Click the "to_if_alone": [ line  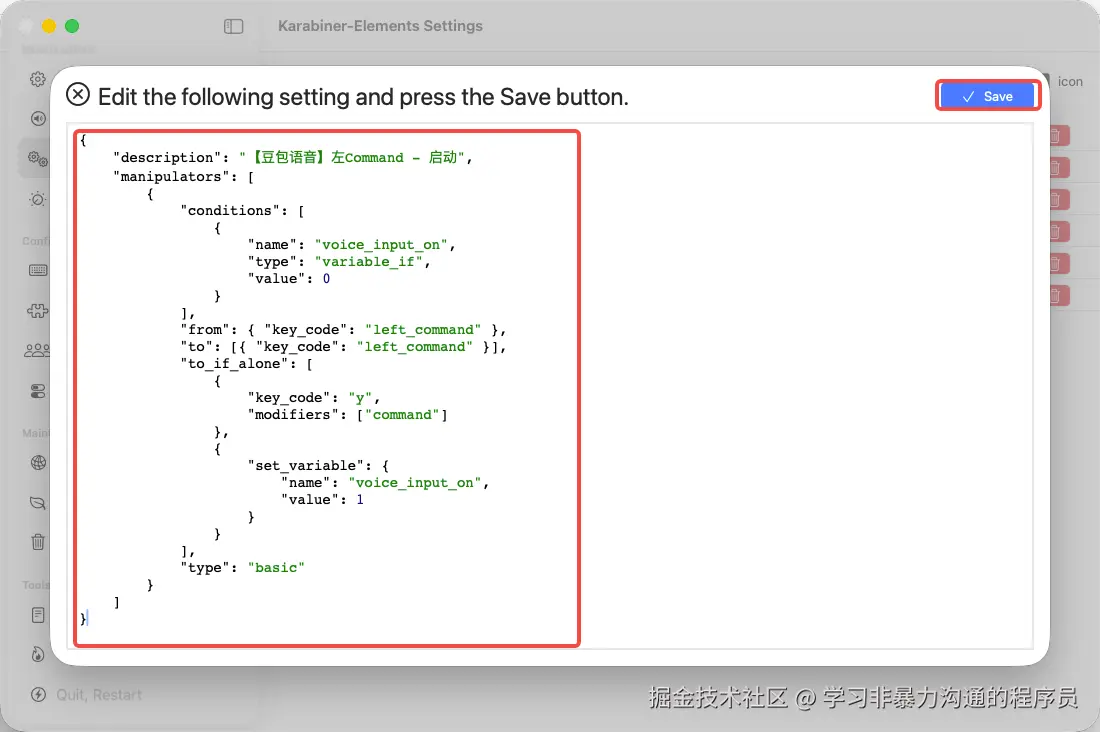246,364
